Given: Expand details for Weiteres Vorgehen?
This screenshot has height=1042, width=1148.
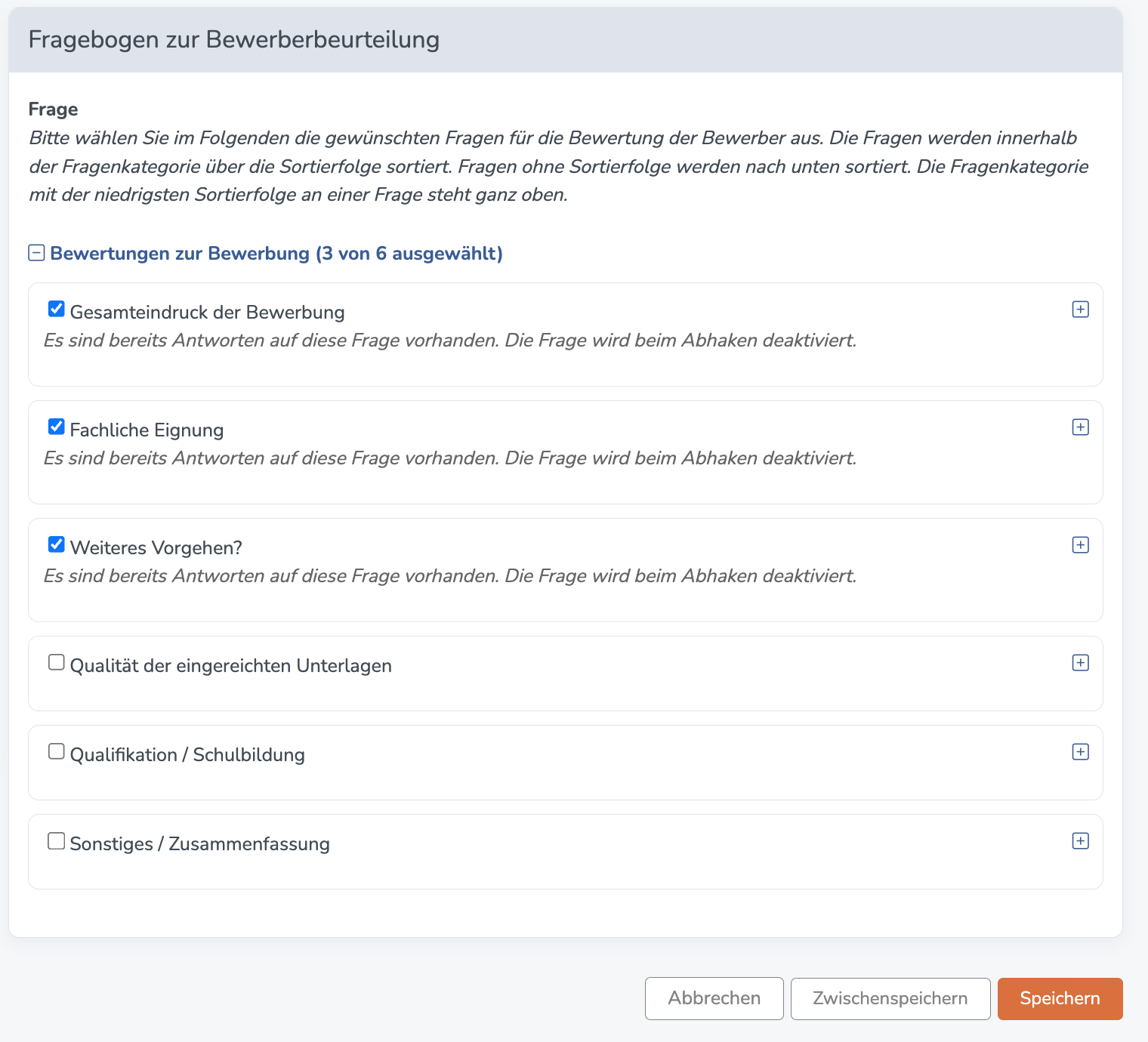Looking at the screenshot, I should click(1081, 545).
